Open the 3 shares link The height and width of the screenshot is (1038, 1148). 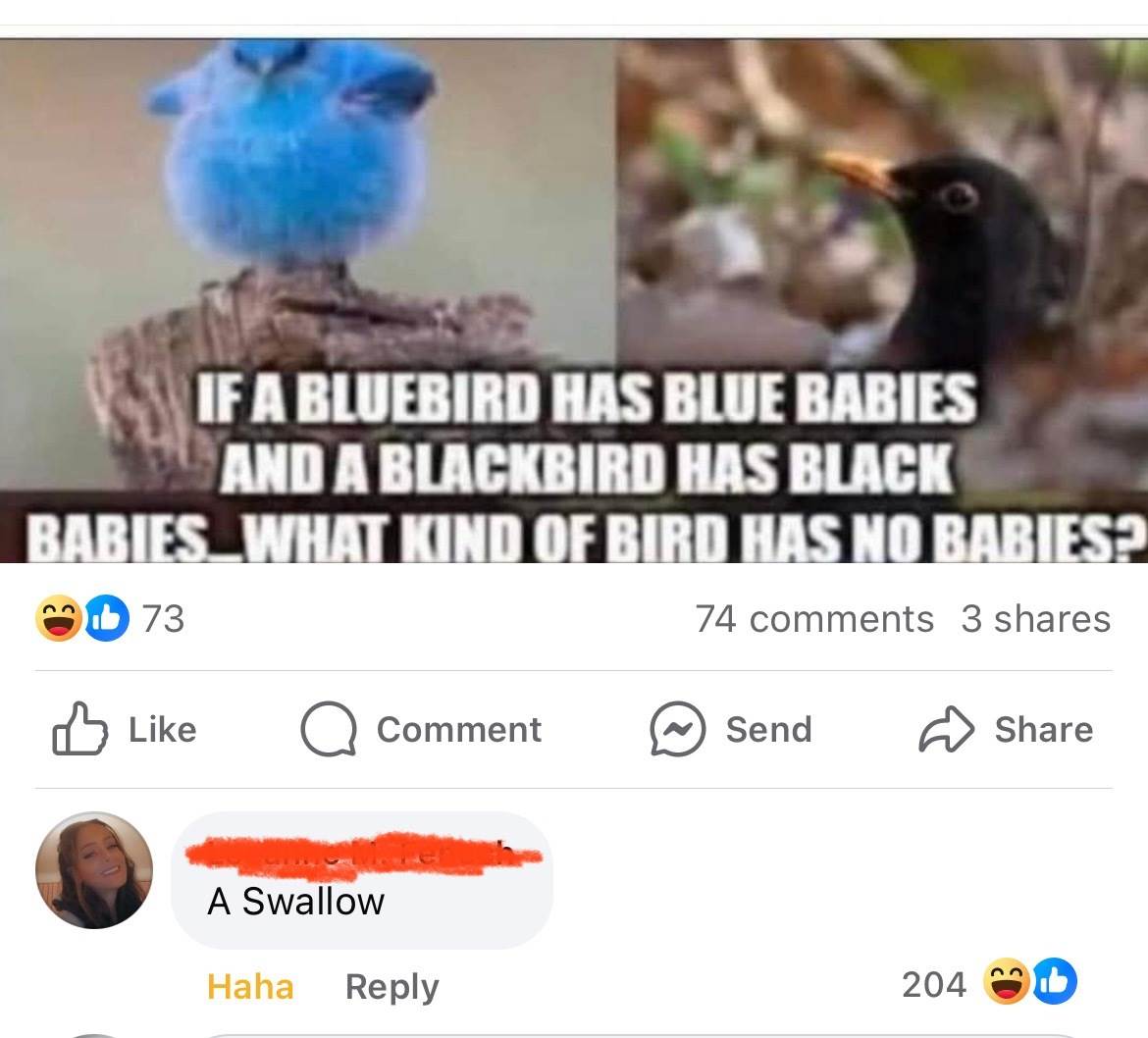click(x=1036, y=619)
